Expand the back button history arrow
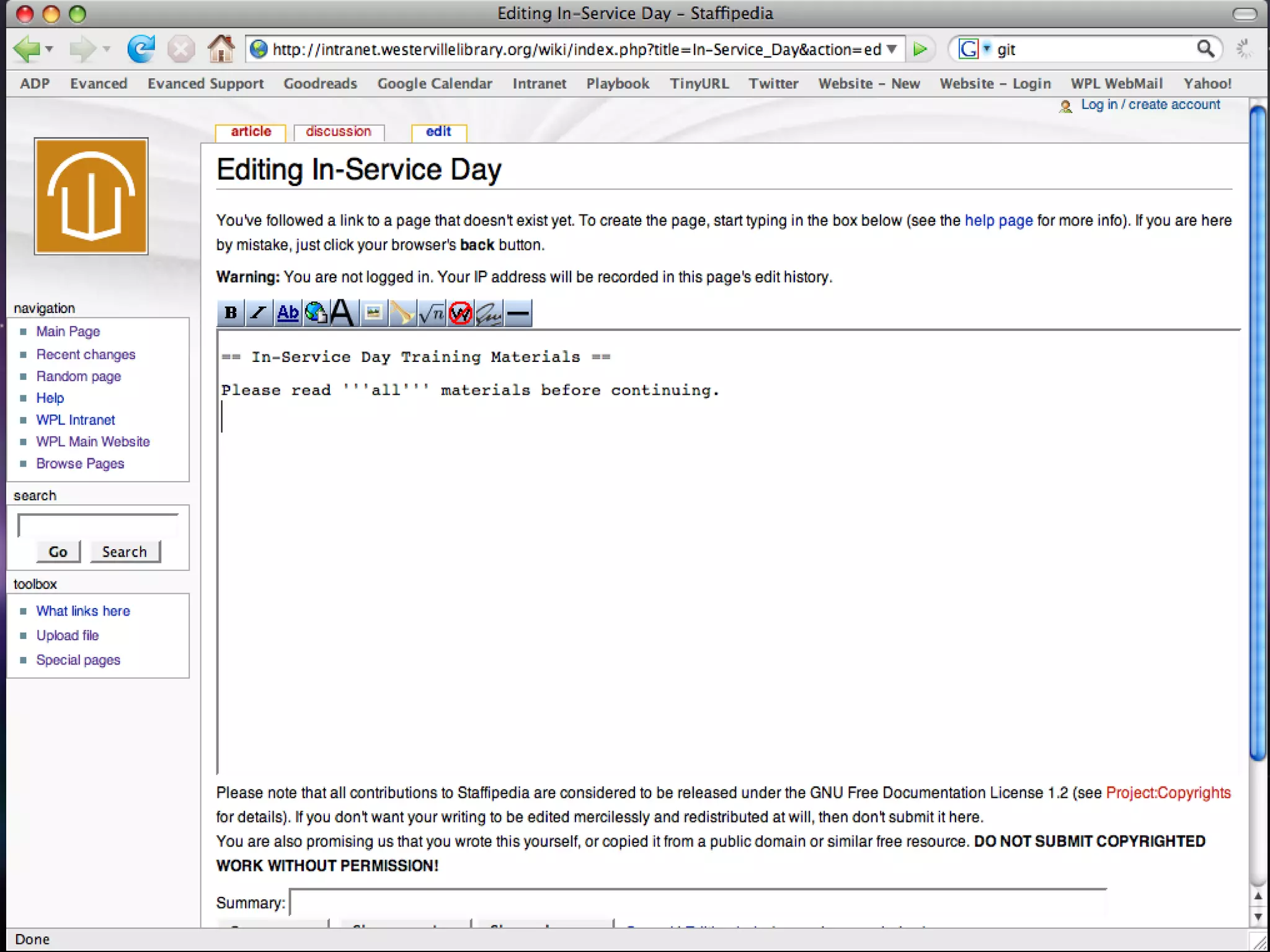Screen dimensions: 1270x952 point(50,49)
